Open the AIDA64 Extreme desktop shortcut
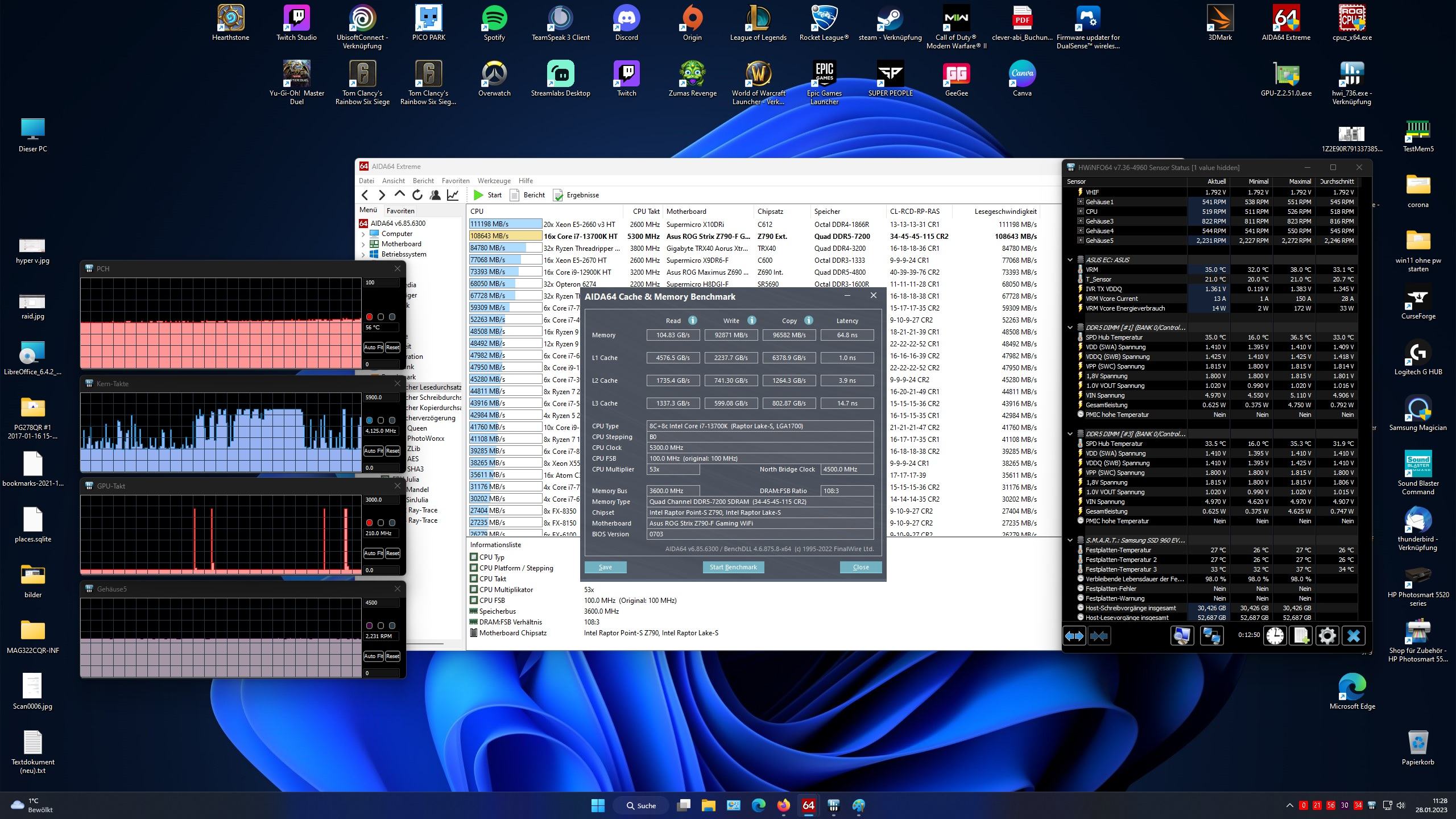This screenshot has width=1456, height=819. 1286,23
